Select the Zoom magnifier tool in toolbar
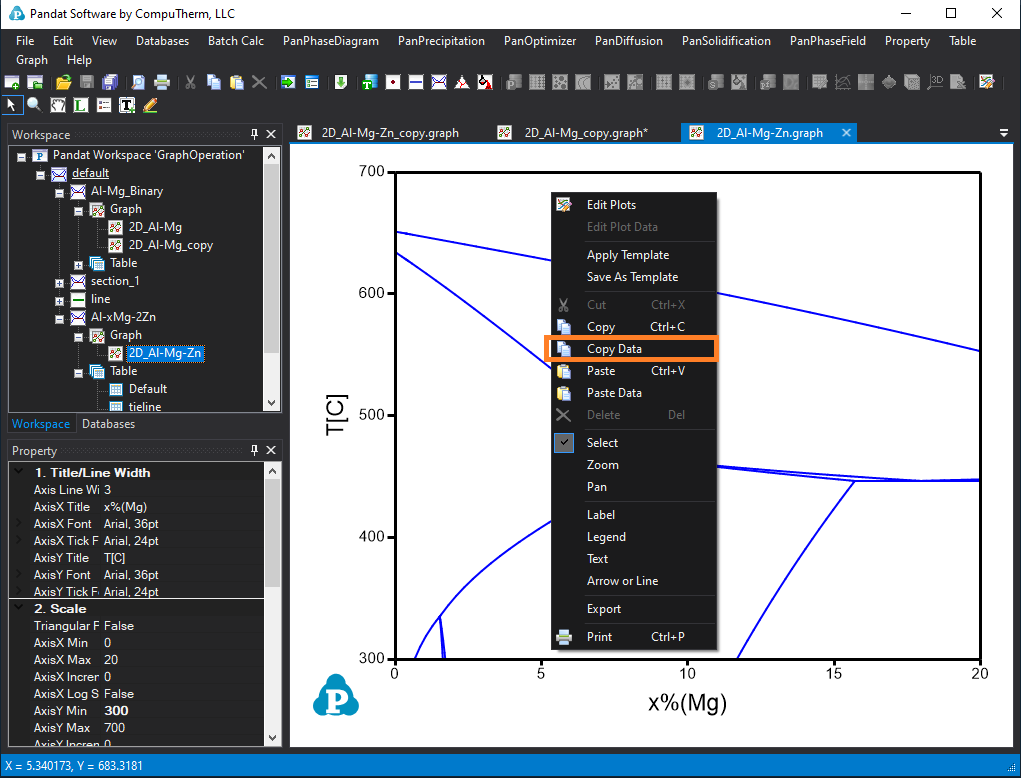Screen dimensions: 1021x778 click(34, 104)
